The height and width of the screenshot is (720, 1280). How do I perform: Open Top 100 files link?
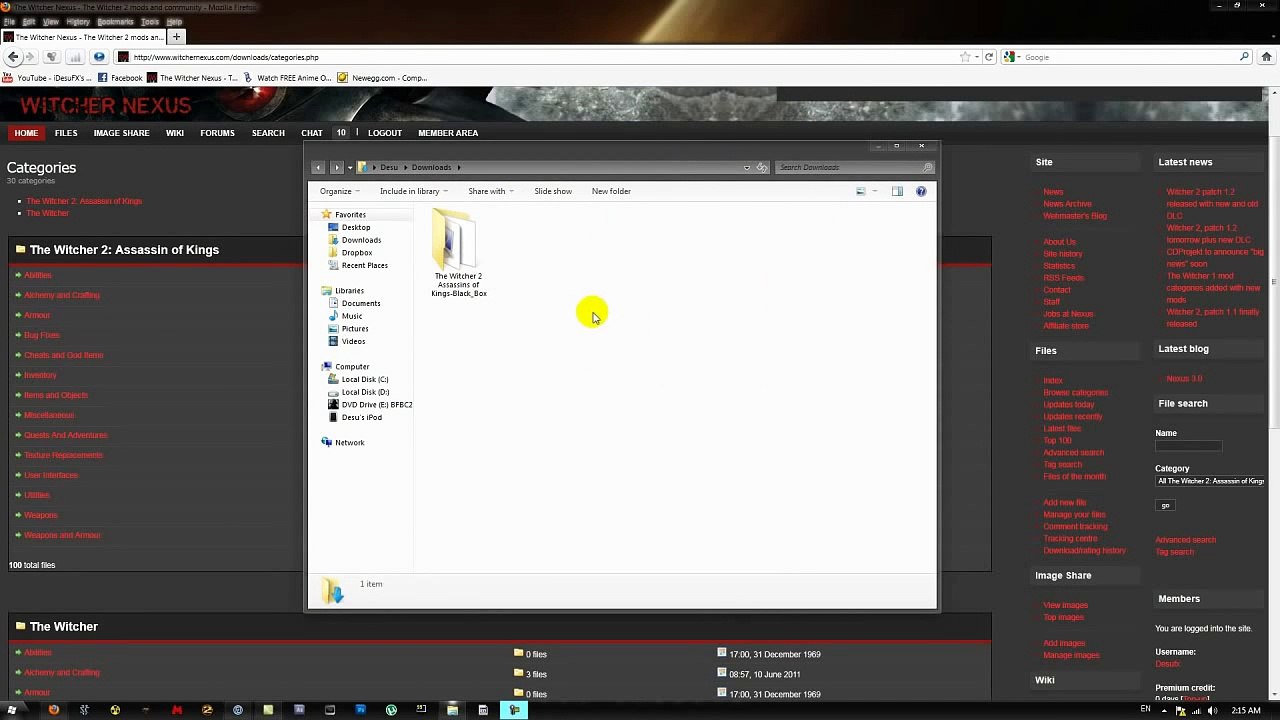[x=1057, y=440]
